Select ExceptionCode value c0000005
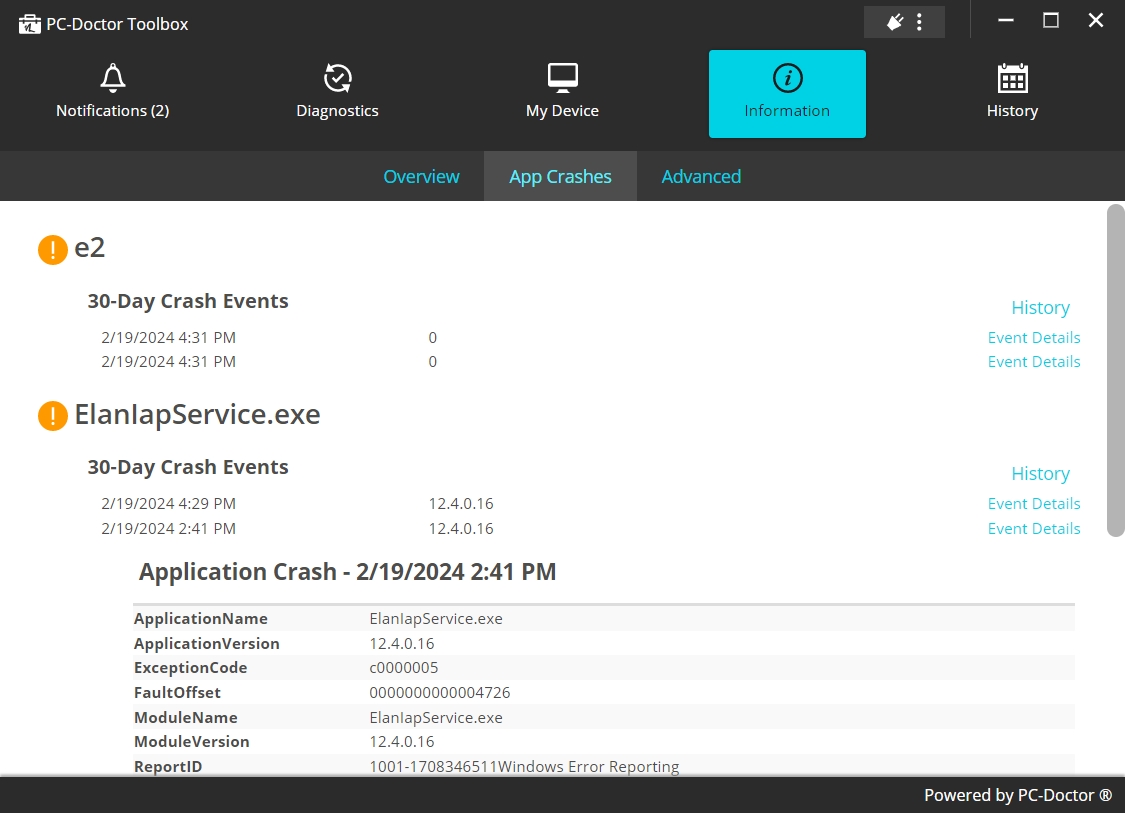This screenshot has width=1125, height=813. [x=404, y=668]
